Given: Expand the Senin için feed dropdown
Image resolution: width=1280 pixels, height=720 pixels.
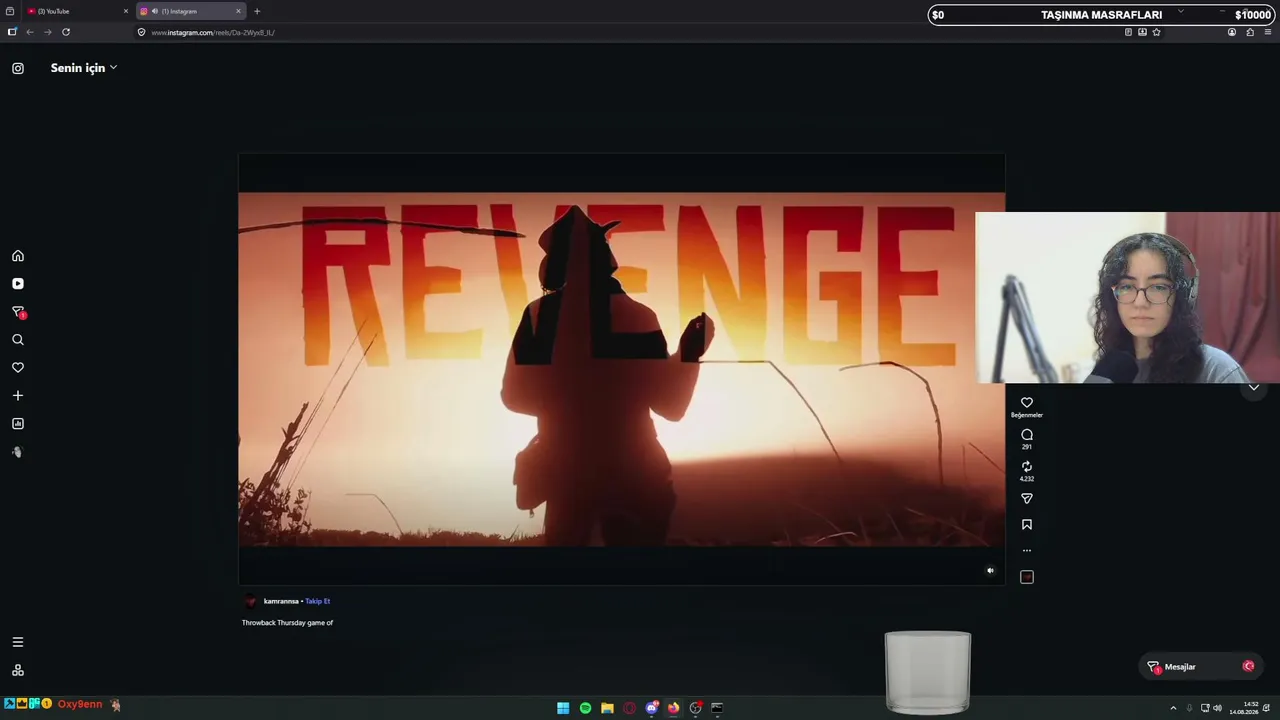Looking at the screenshot, I should coord(84,68).
